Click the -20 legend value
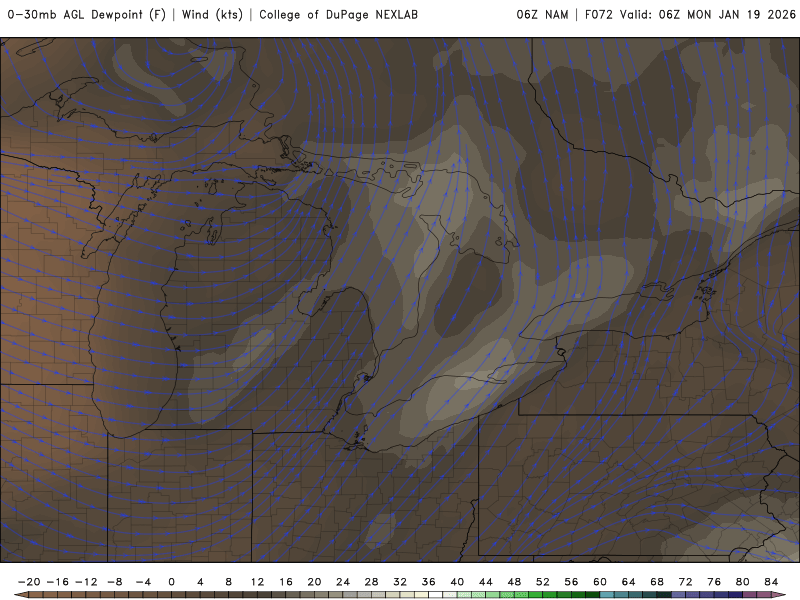Screen dimensions: 800x600 29,582
